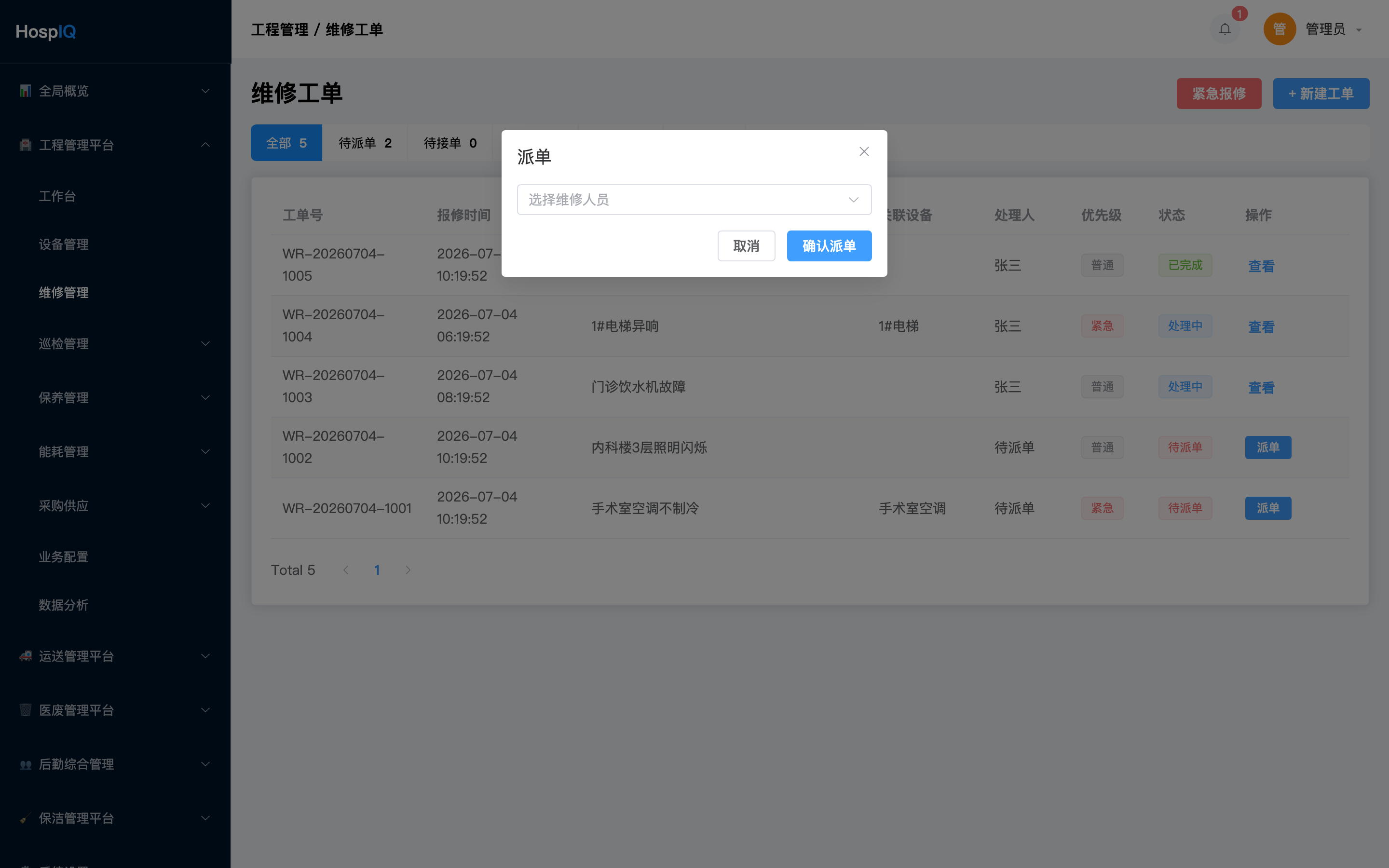1389x868 pixels.
Task: Open 业务配置 in the sidebar
Action: click(64, 557)
